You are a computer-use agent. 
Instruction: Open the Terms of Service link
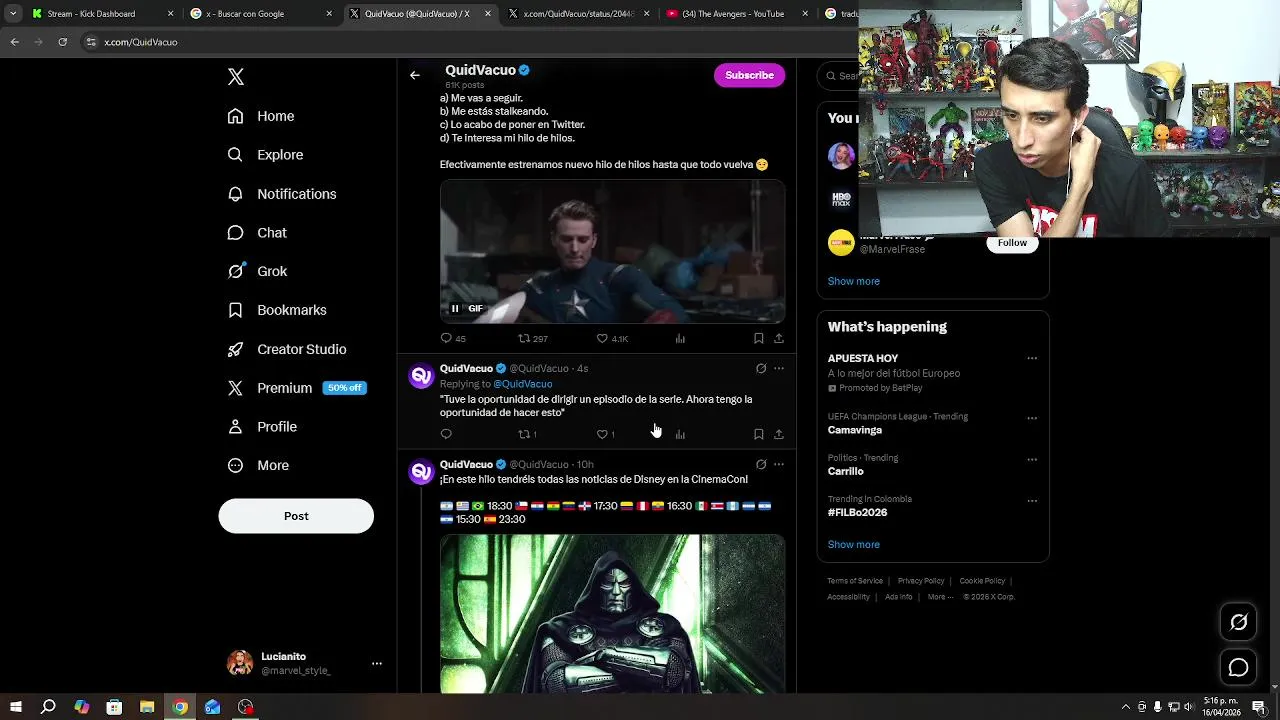coord(855,581)
